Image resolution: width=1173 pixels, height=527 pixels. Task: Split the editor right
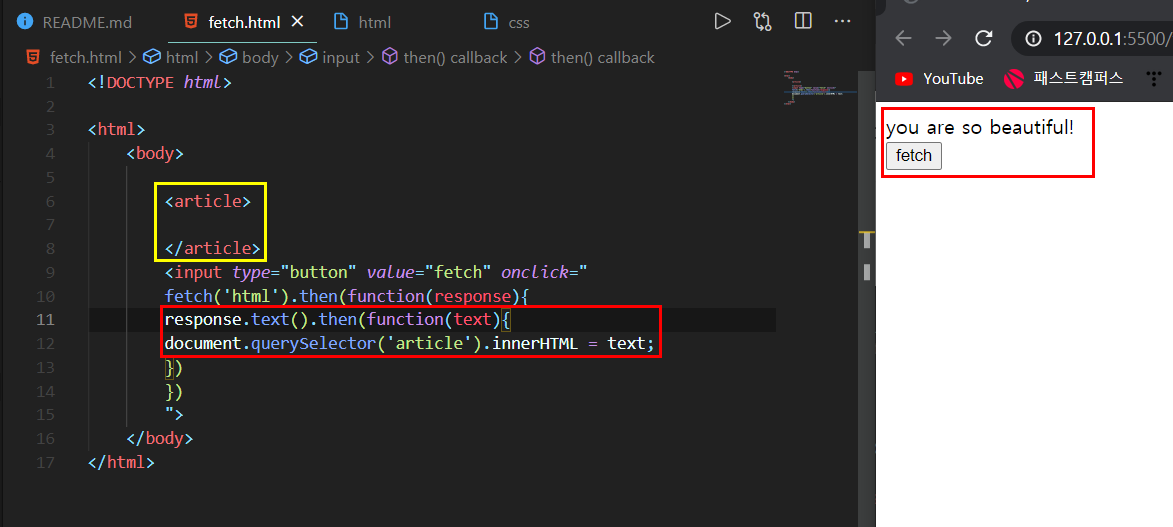click(803, 21)
